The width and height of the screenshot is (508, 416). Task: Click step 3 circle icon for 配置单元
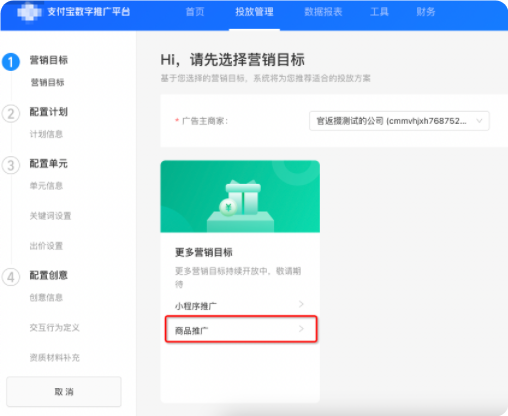pos(11,165)
